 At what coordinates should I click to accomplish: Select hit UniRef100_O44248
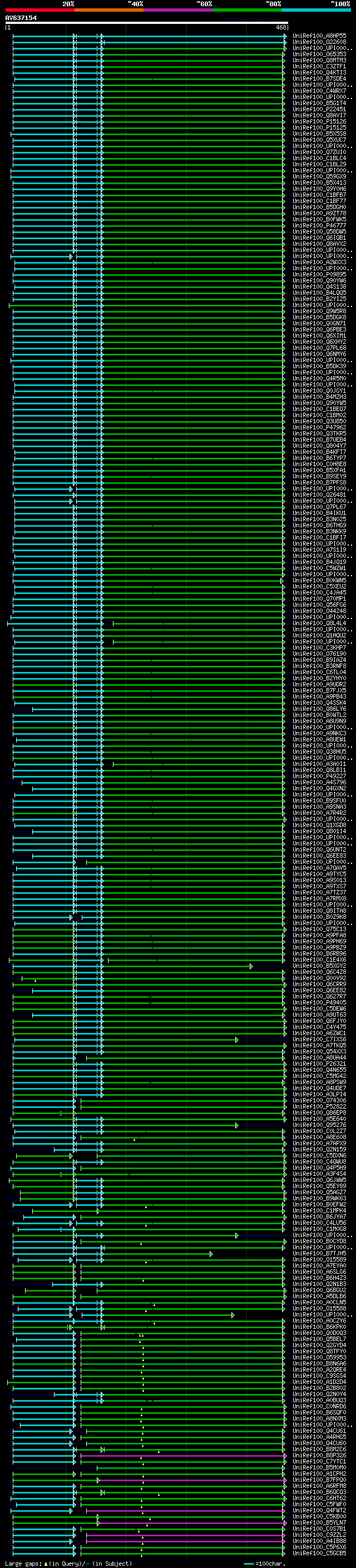pyautogui.click(x=319, y=611)
